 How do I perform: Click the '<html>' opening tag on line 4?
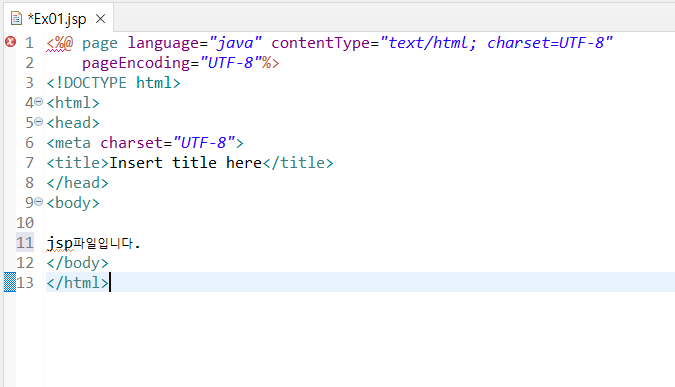(73, 103)
